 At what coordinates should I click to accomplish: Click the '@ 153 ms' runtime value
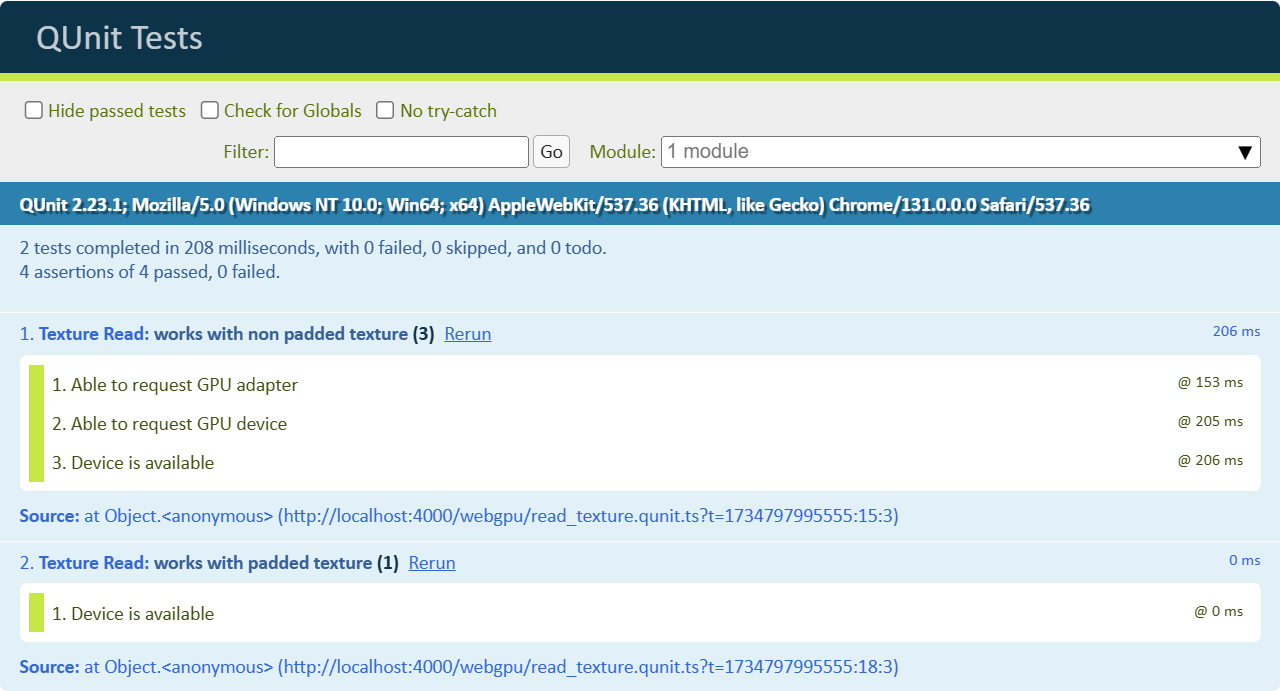coord(1210,382)
